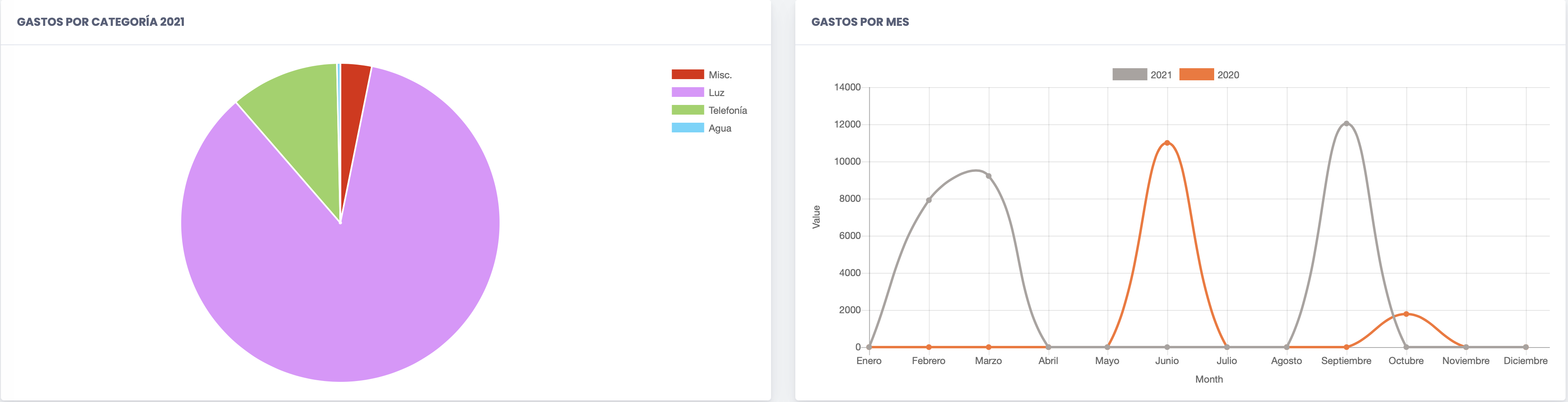1568x402 pixels.
Task: Toggle the Misc. red legend swatch
Action: [x=687, y=74]
